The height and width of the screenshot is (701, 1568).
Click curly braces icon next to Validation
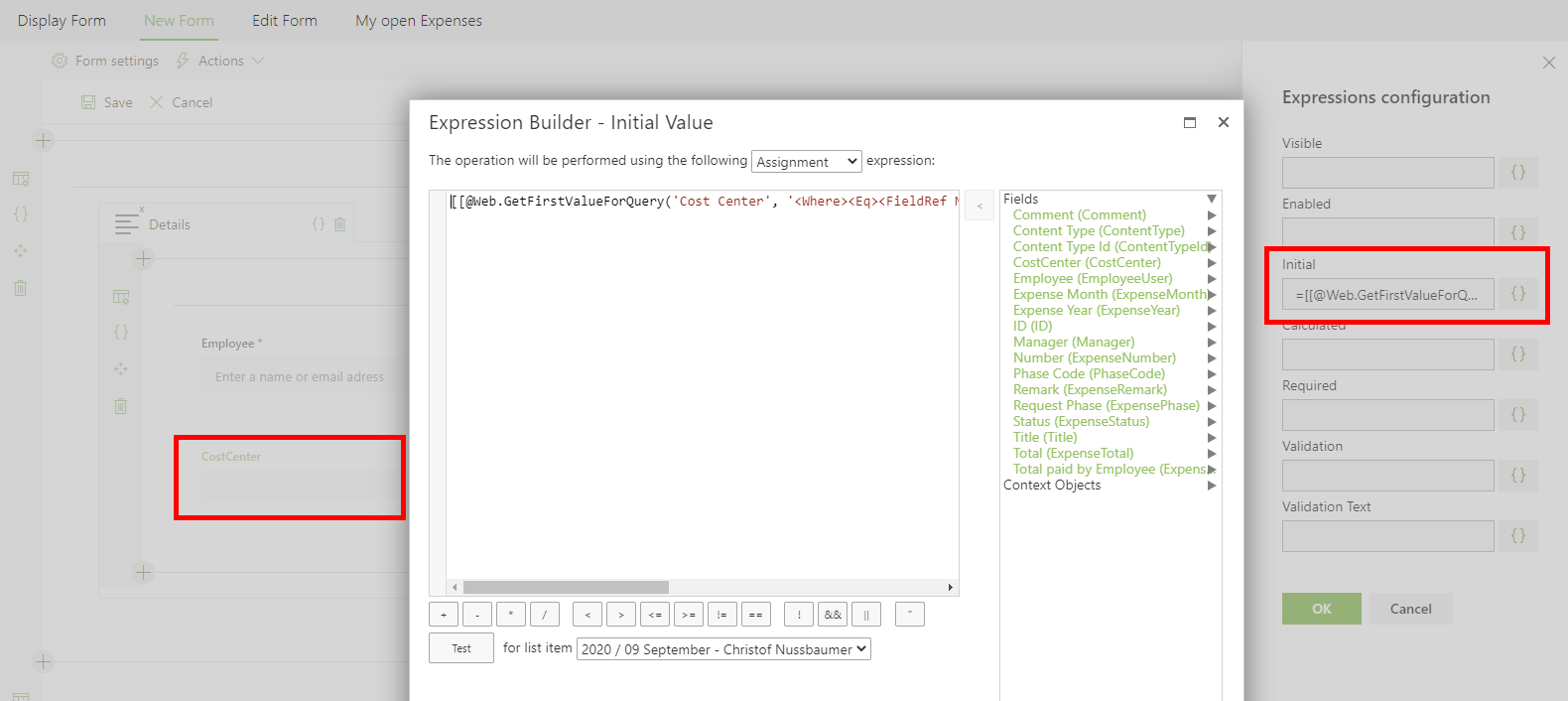pyautogui.click(x=1517, y=475)
